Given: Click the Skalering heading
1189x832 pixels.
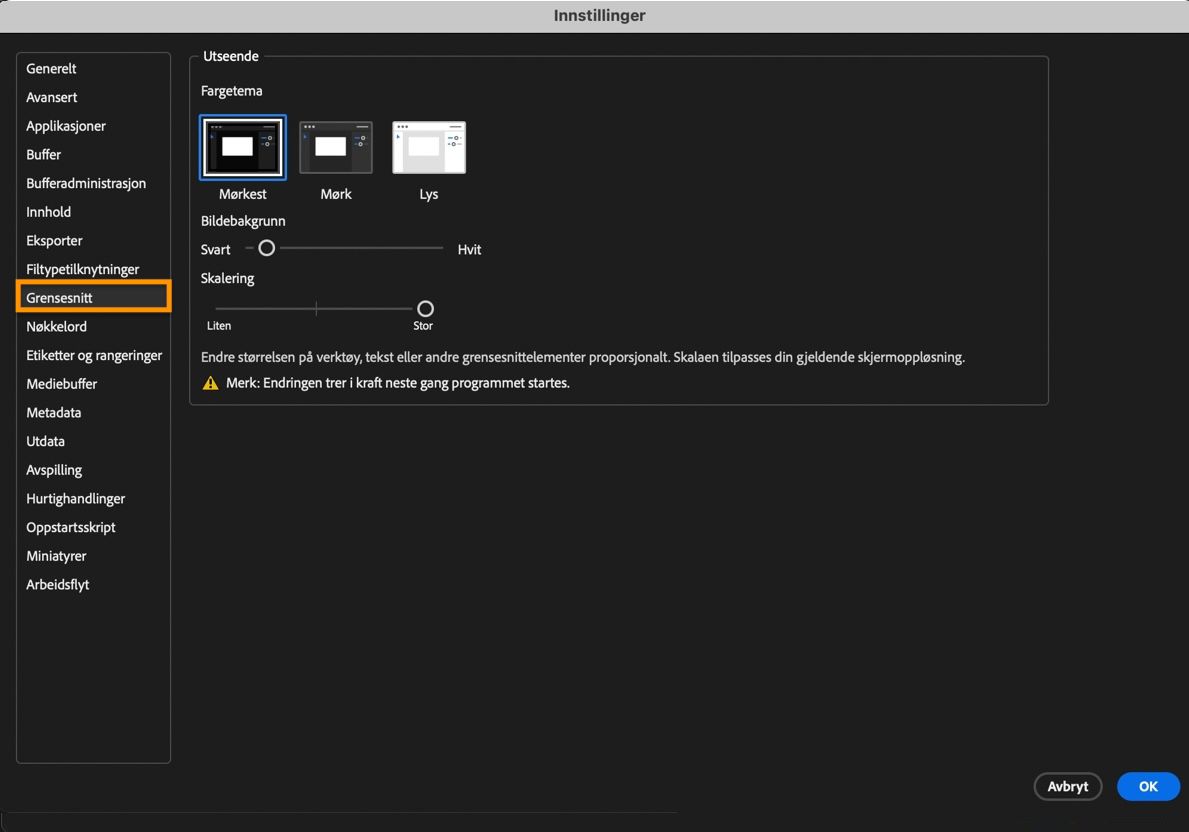Looking at the screenshot, I should (x=227, y=278).
